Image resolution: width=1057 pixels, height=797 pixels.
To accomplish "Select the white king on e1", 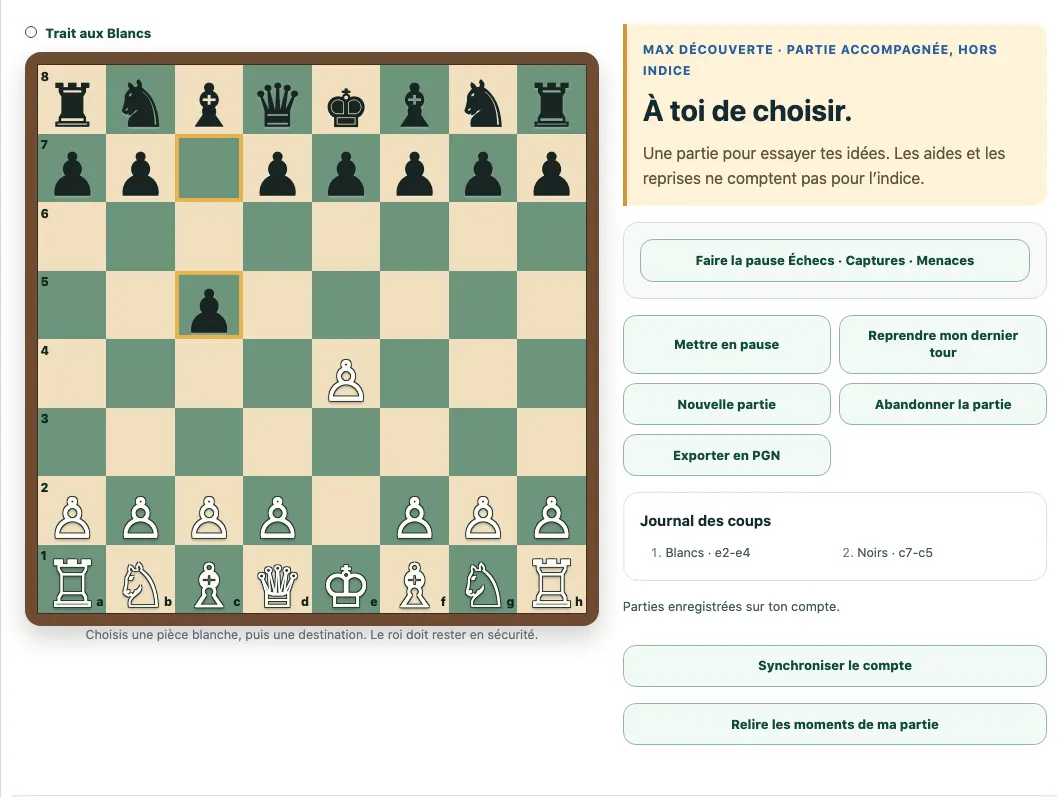I will (346, 579).
